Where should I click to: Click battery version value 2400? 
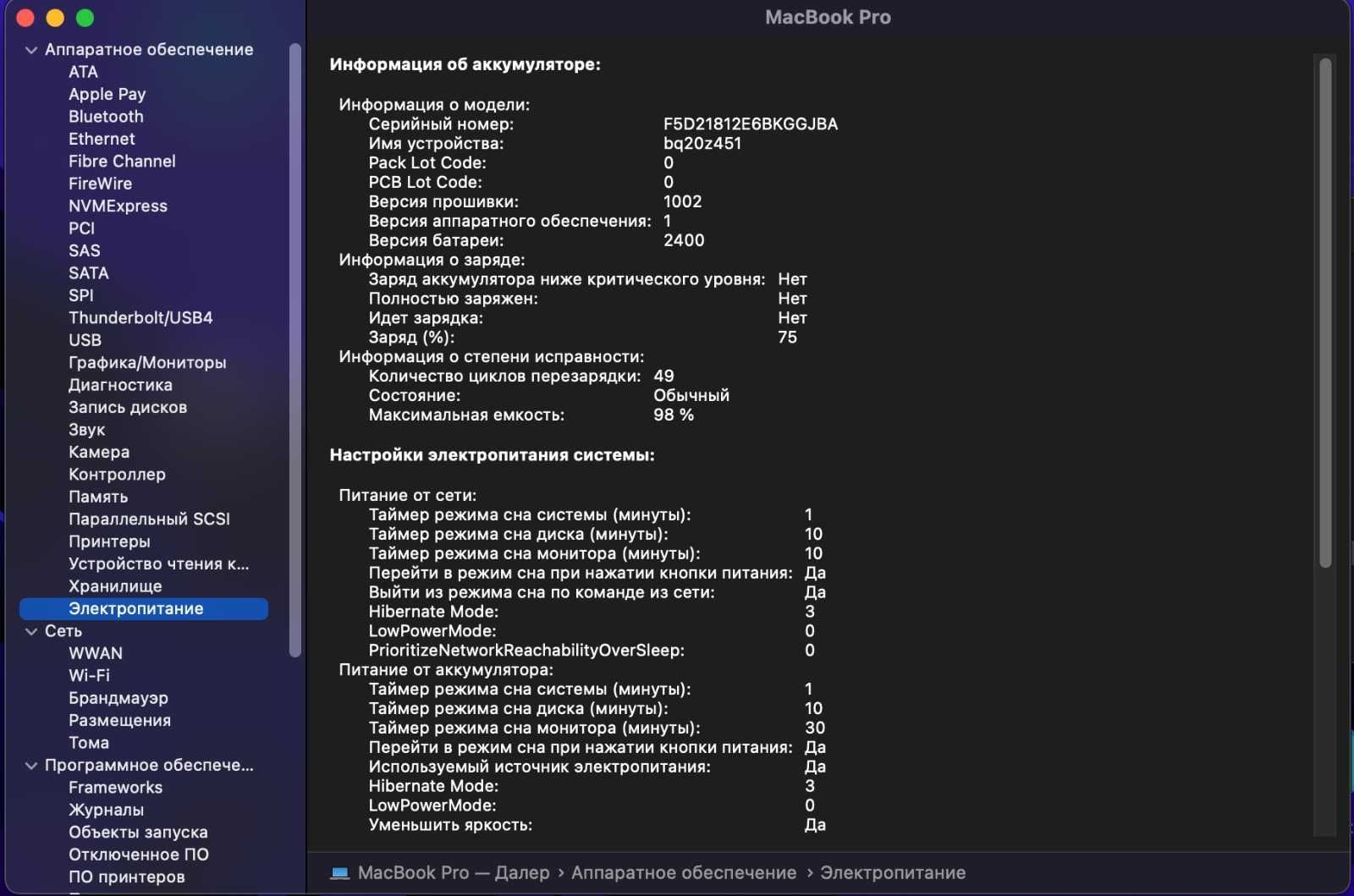click(684, 241)
